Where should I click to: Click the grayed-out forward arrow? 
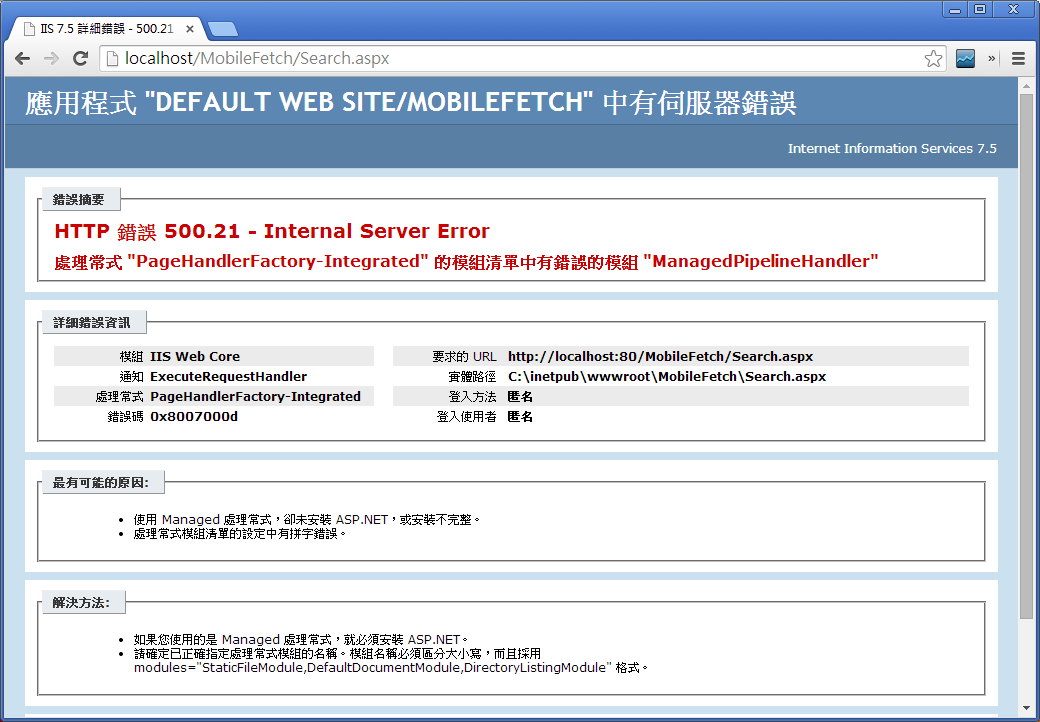point(51,59)
